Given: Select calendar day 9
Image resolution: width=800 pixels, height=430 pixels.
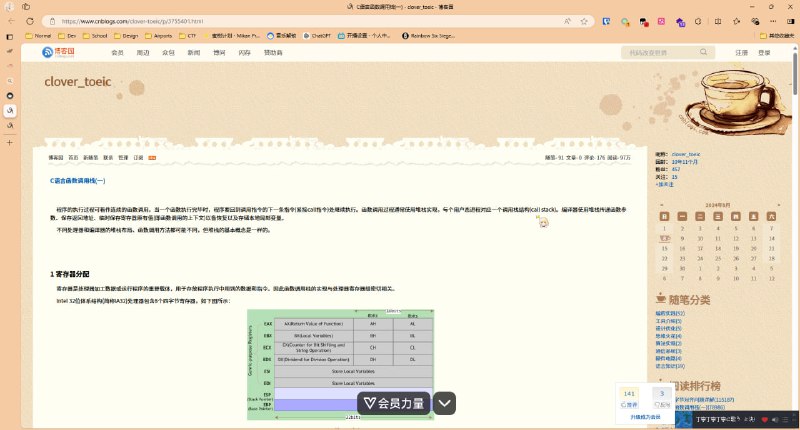Looking at the screenshot, I should tap(682, 238).
